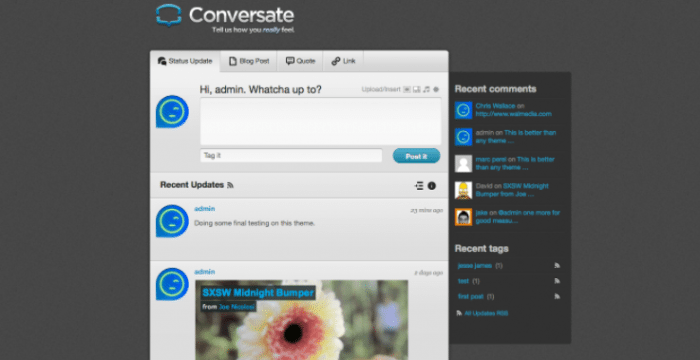Screen dimensions: 700x360
Task: Click the Add Audio music note icon
Action: pos(426,89)
